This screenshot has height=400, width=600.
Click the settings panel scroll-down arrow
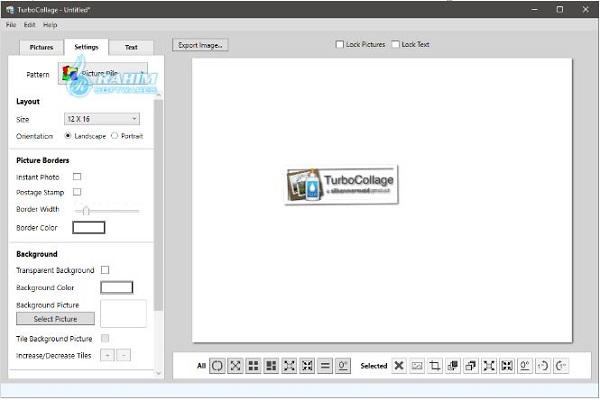click(159, 373)
